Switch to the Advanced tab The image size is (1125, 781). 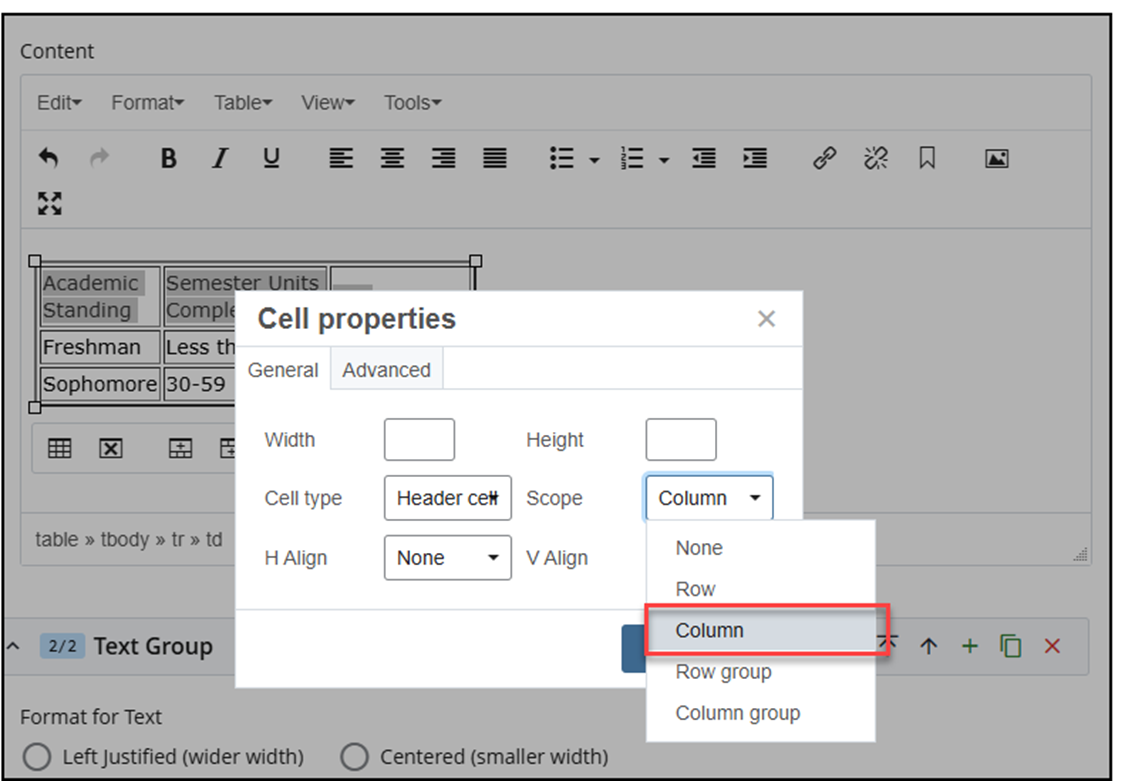[386, 370]
